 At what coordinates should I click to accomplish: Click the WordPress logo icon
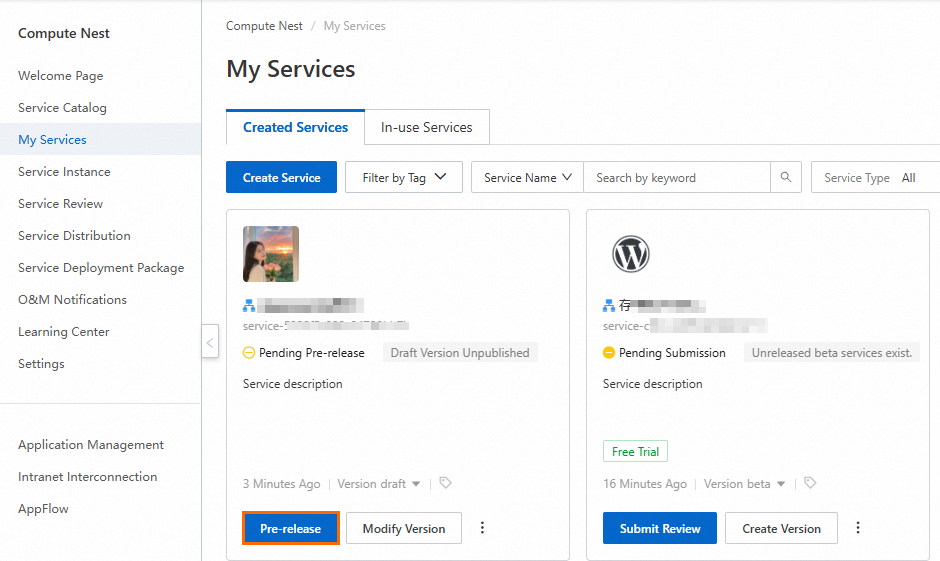[631, 254]
